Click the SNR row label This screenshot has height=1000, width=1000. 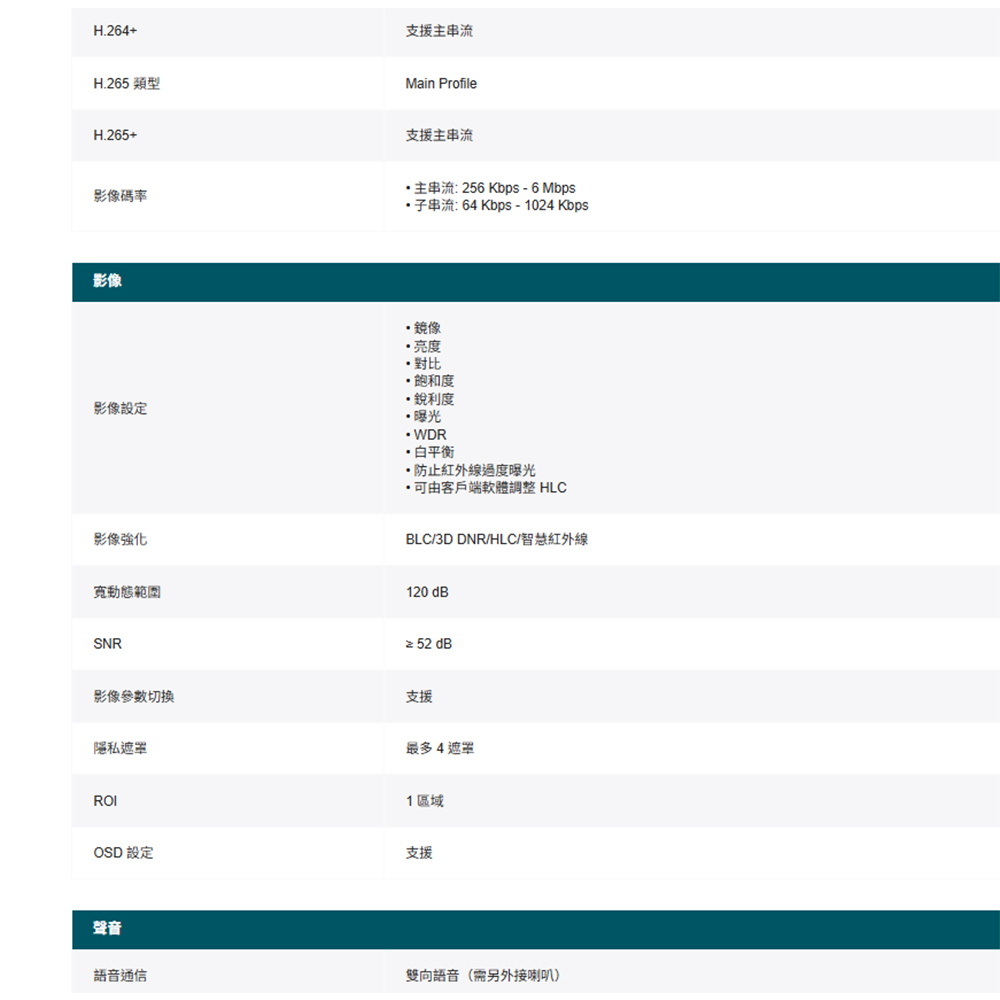tap(108, 645)
